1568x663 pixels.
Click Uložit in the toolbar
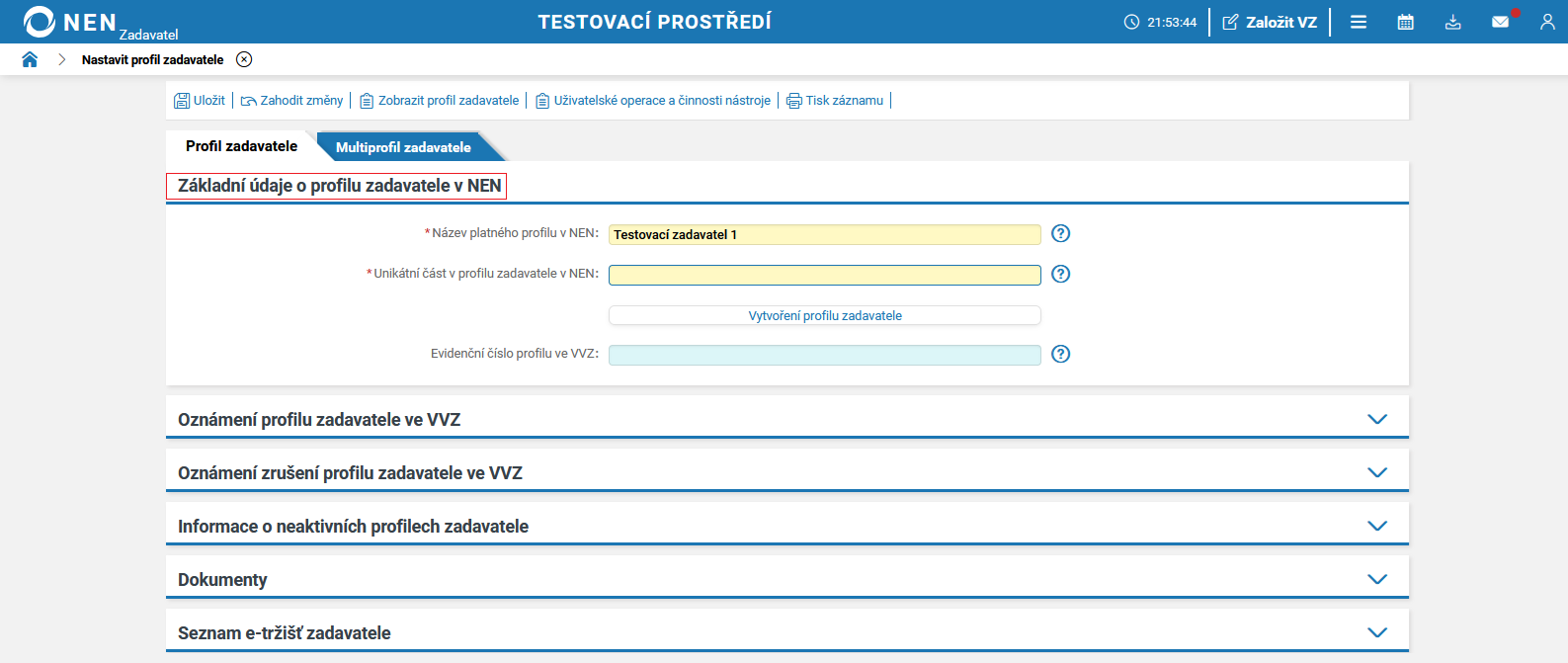(200, 100)
